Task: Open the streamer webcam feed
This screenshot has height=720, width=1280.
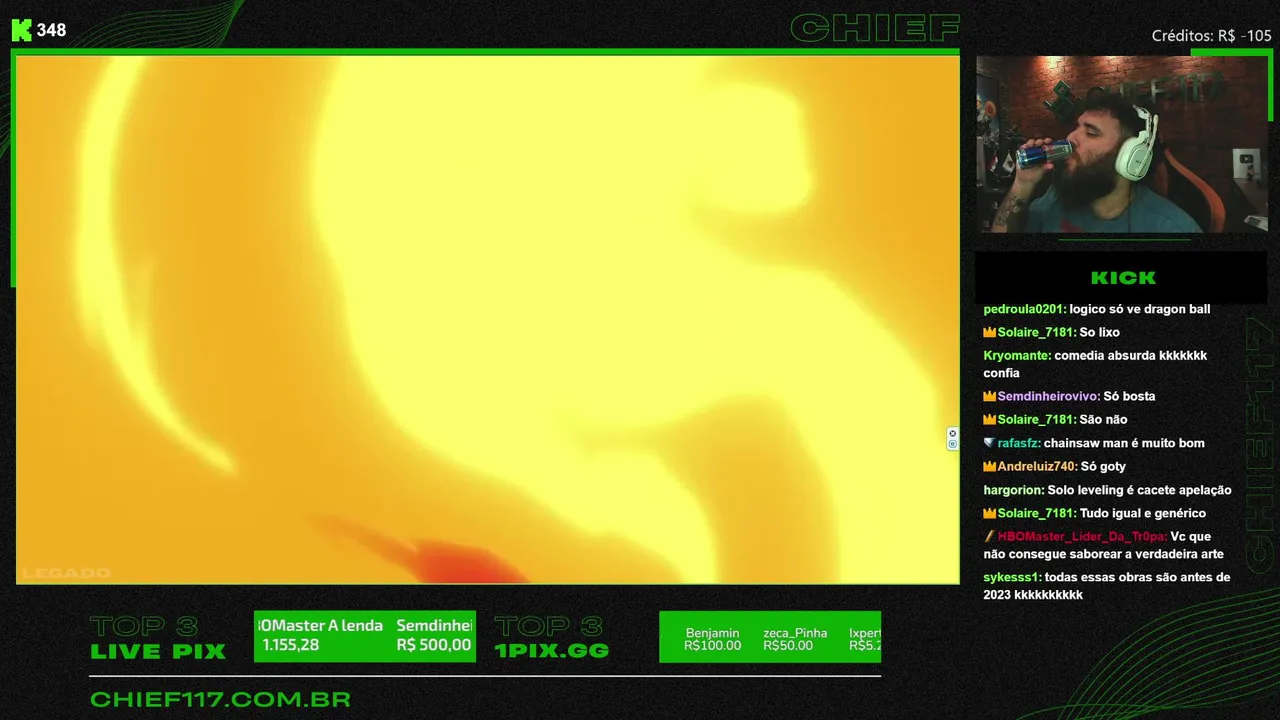Action: point(1122,144)
